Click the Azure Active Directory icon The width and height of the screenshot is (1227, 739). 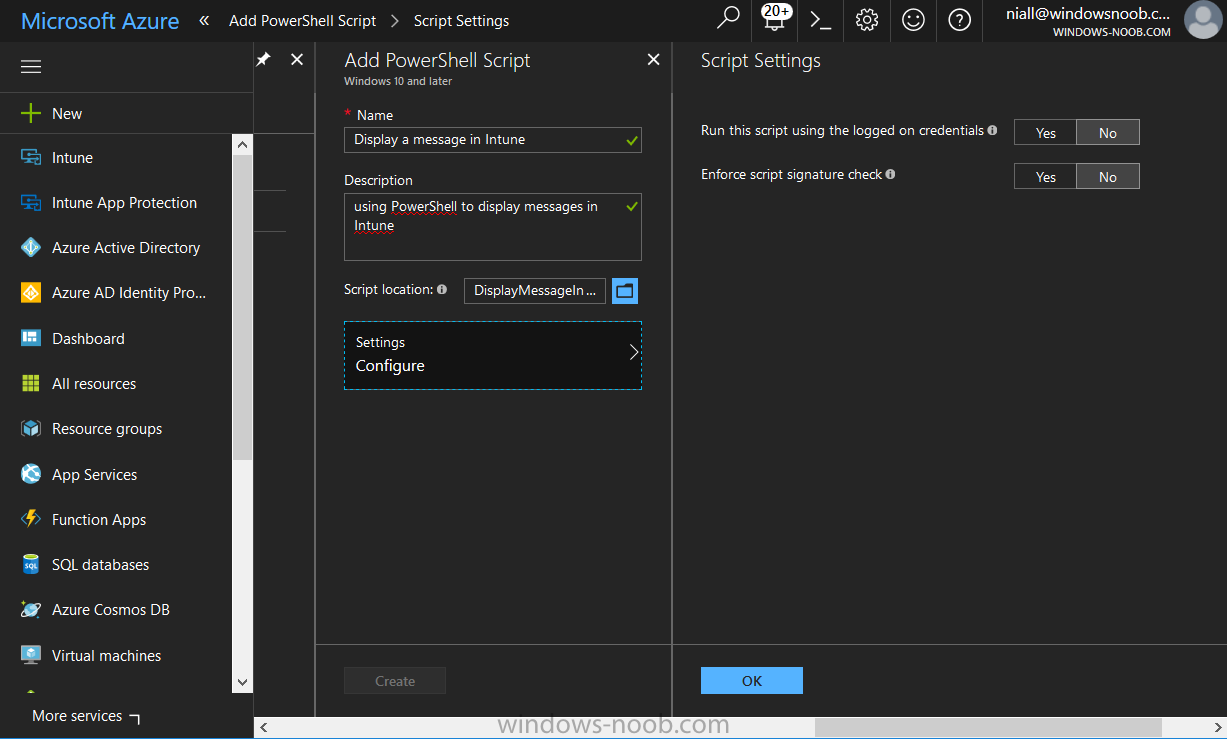click(x=31, y=248)
